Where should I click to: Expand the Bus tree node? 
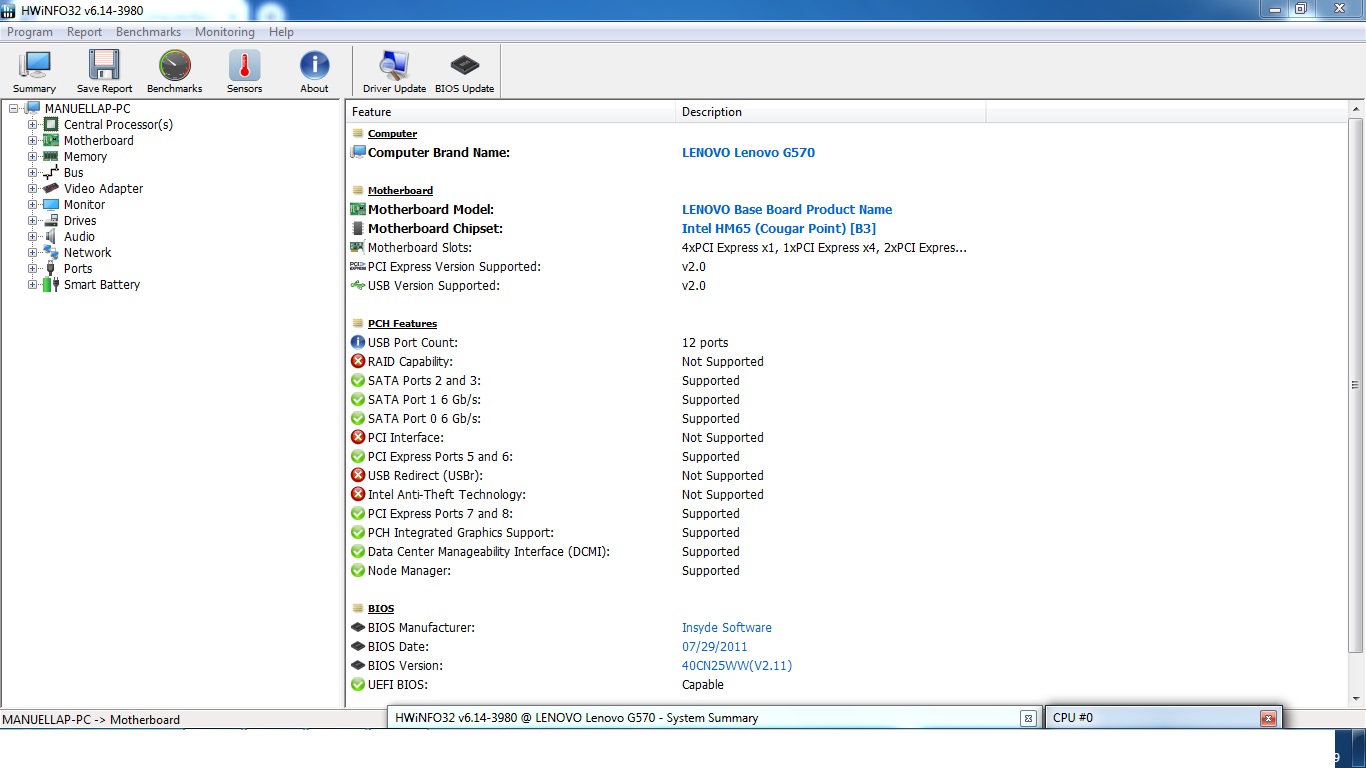tap(33, 172)
